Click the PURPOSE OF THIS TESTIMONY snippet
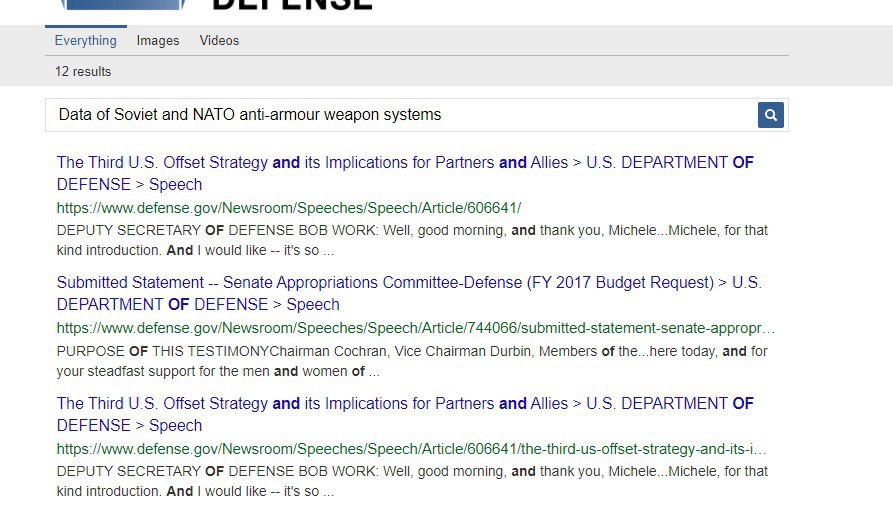Image resolution: width=893 pixels, height=506 pixels. 412,361
